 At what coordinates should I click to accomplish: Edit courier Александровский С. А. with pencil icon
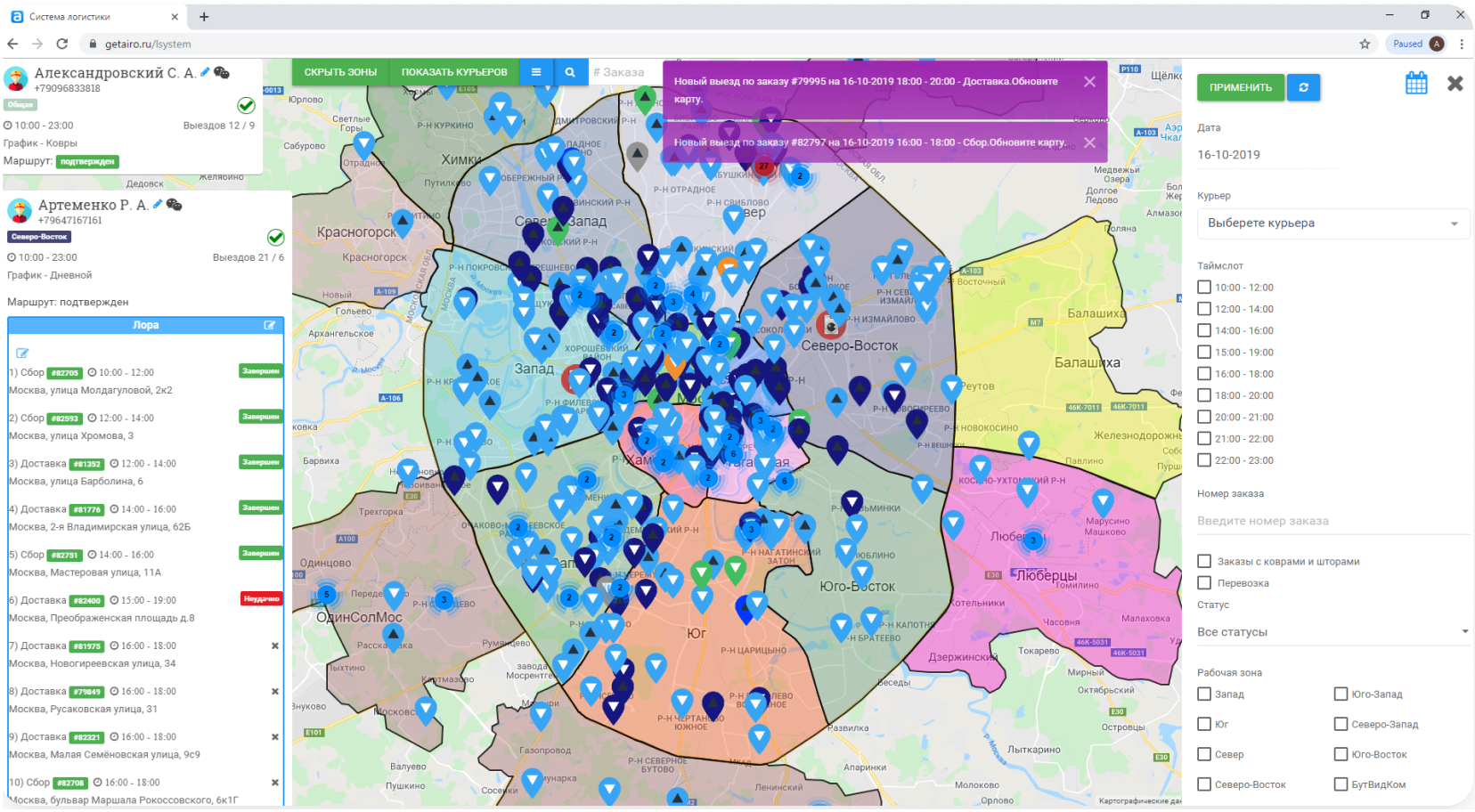tap(205, 72)
